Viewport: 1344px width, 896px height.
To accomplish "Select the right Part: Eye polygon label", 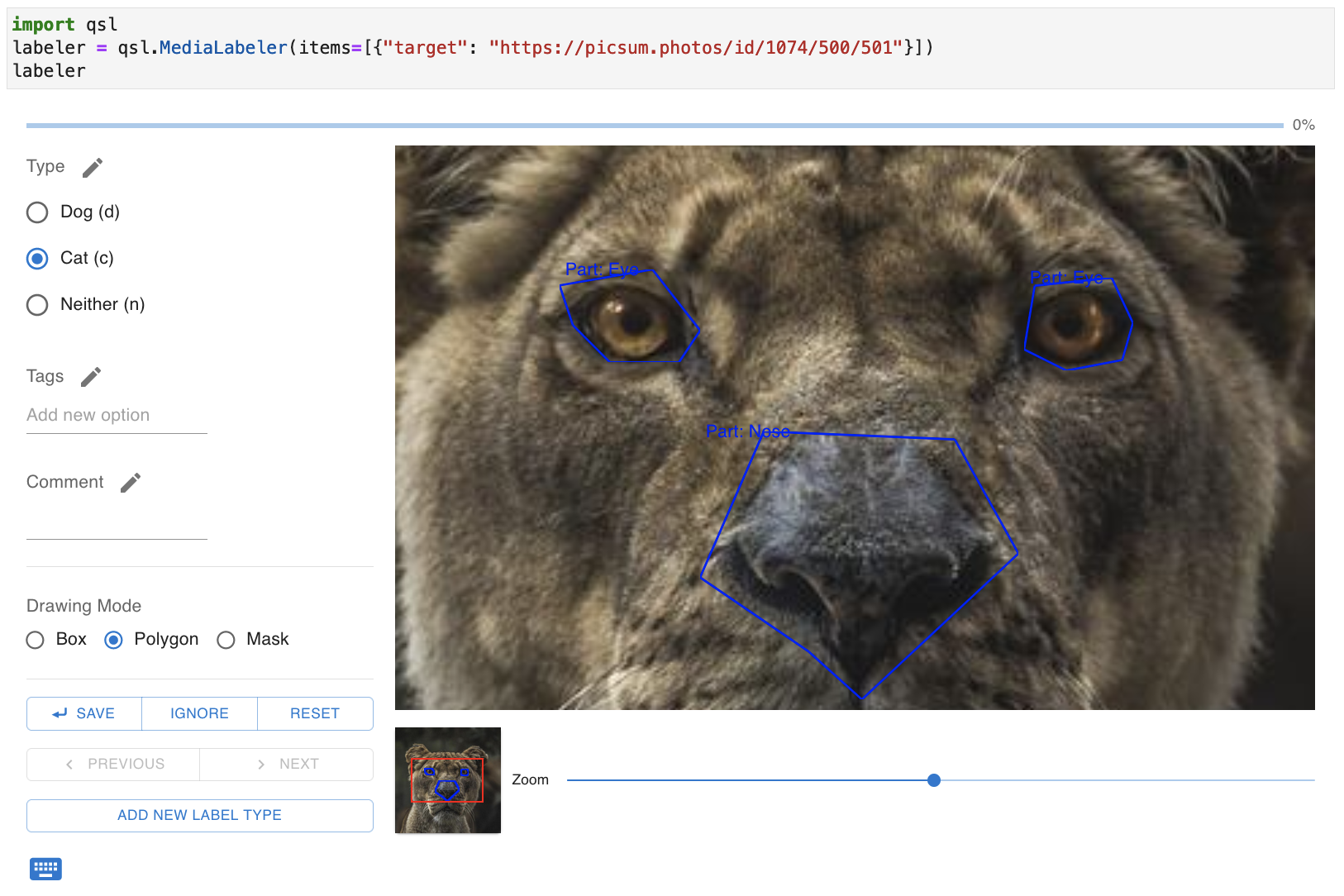I will click(x=1066, y=278).
